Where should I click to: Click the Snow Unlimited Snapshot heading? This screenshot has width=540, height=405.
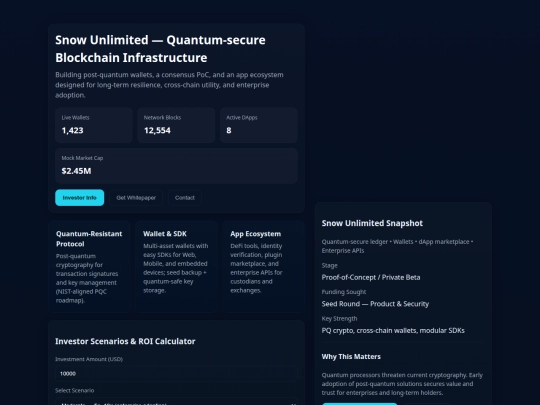click(372, 223)
